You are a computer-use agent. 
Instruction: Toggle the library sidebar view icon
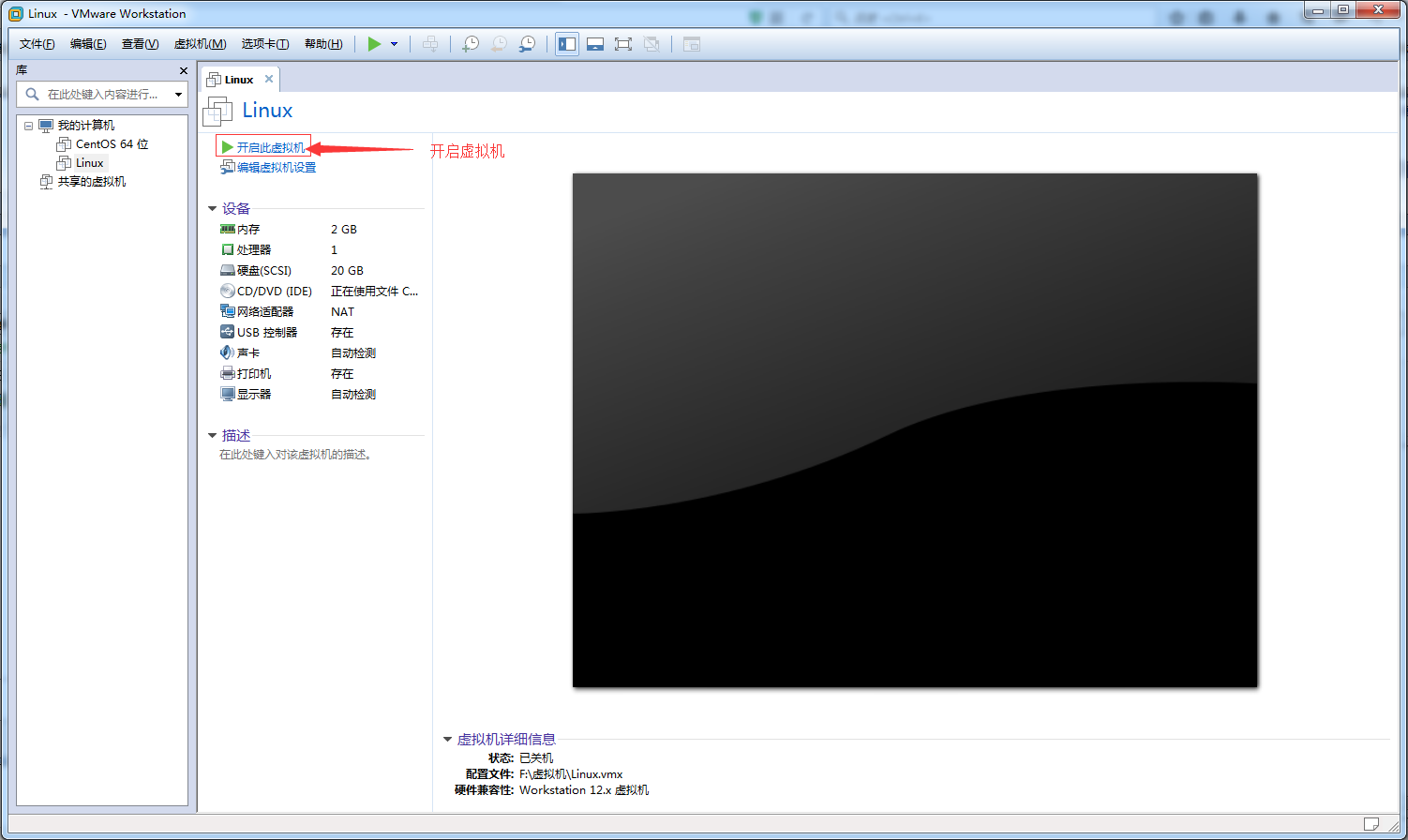point(567,44)
